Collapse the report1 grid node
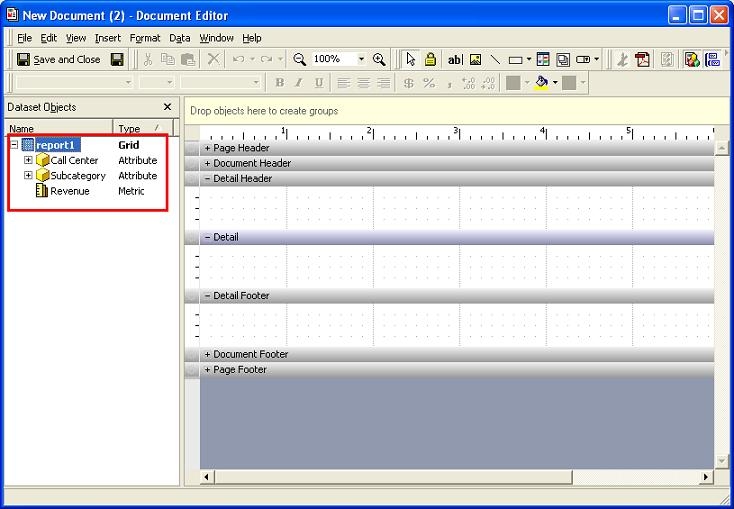 (14, 145)
